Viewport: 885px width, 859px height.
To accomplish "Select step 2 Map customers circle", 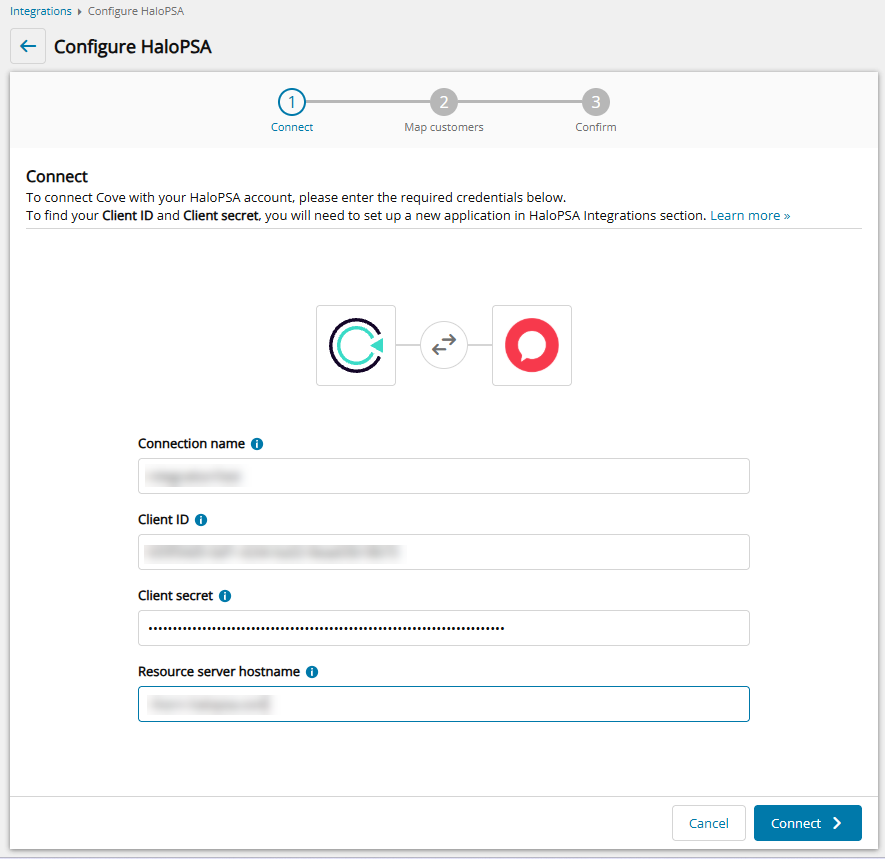I will click(x=443, y=102).
